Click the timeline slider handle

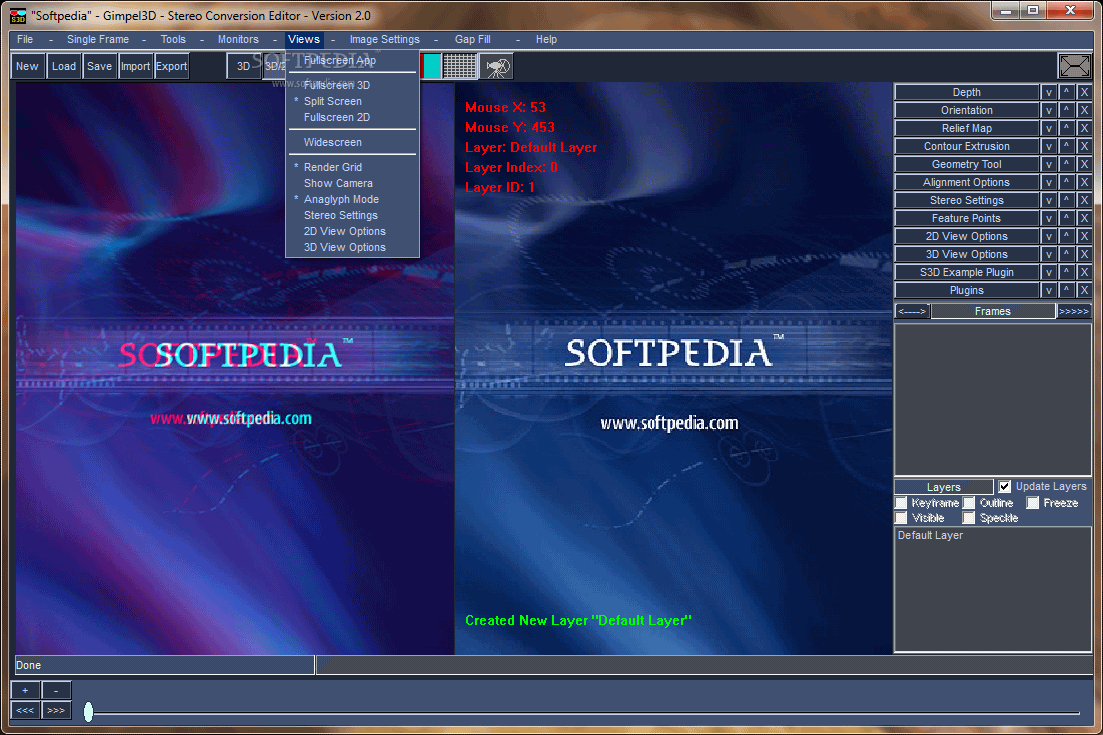pos(89,712)
